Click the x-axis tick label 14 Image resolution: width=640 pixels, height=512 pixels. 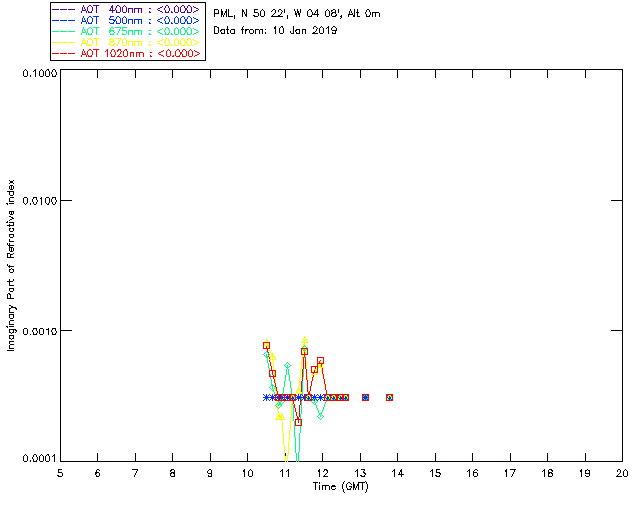pyautogui.click(x=398, y=473)
